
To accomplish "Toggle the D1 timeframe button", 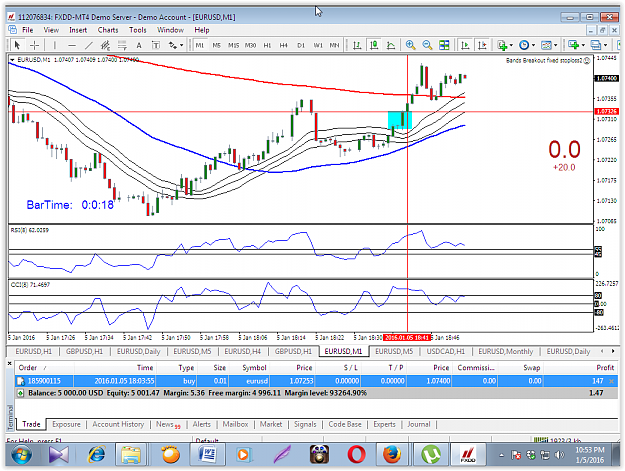I will point(301,45).
